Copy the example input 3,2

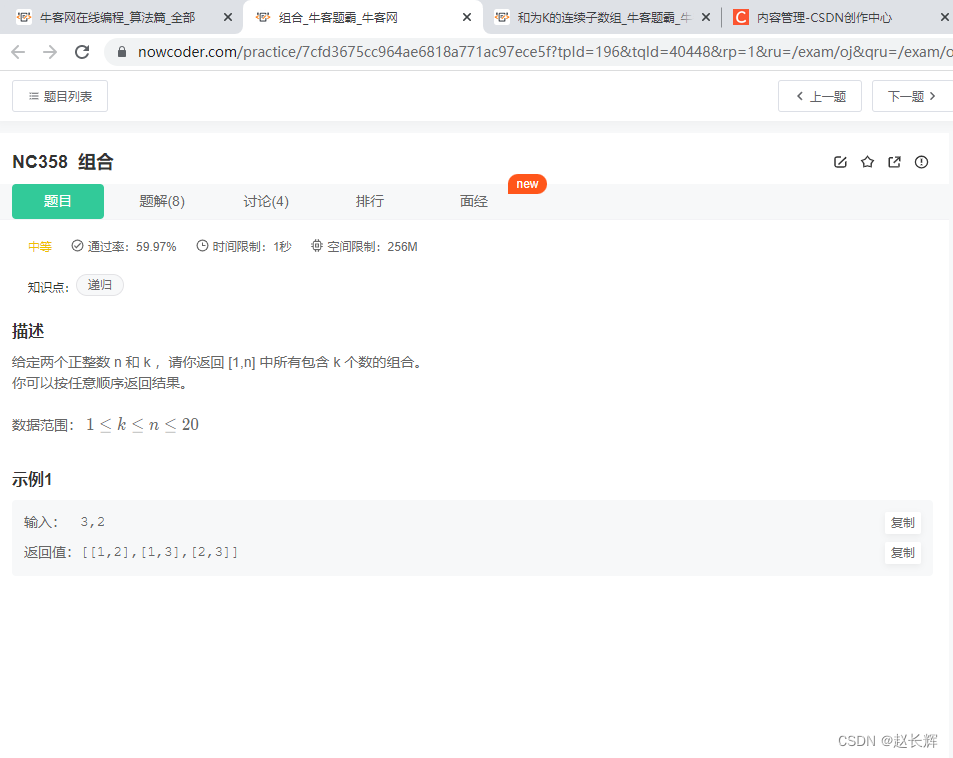(902, 521)
